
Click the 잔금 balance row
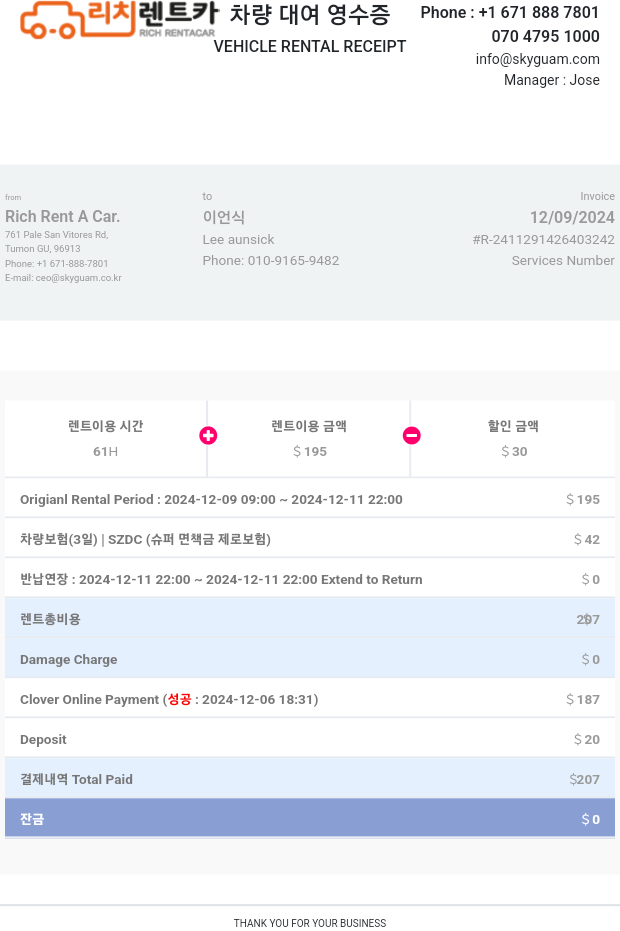click(309, 819)
